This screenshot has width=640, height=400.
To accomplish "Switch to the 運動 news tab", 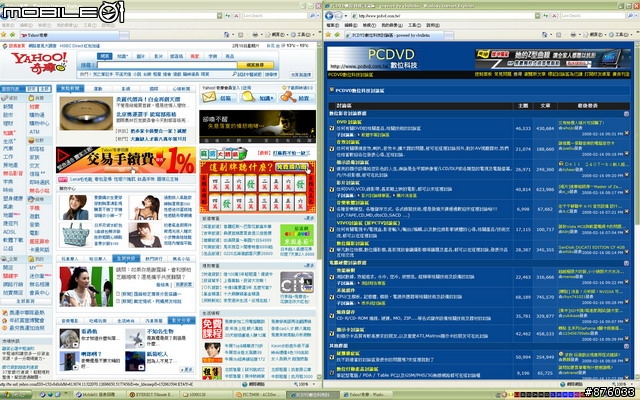I will (98, 89).
